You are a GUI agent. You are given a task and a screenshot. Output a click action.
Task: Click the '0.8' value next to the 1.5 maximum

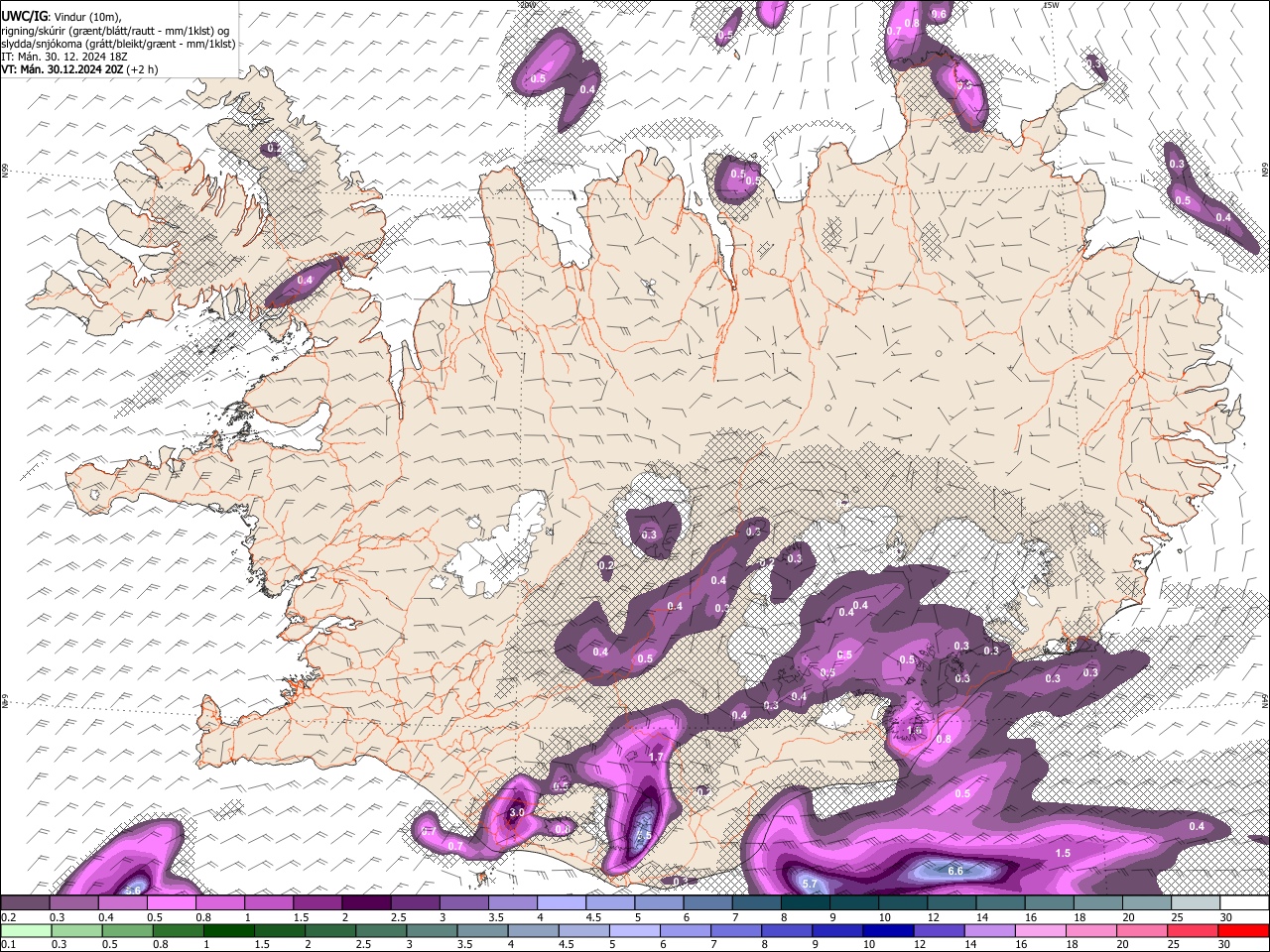[944, 739]
